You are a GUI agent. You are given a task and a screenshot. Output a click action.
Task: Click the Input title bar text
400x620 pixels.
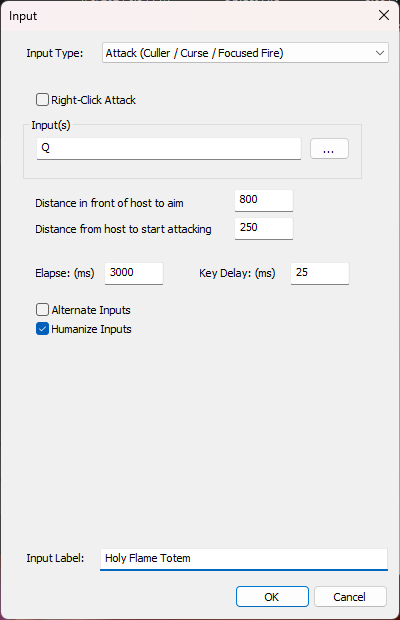point(23,16)
